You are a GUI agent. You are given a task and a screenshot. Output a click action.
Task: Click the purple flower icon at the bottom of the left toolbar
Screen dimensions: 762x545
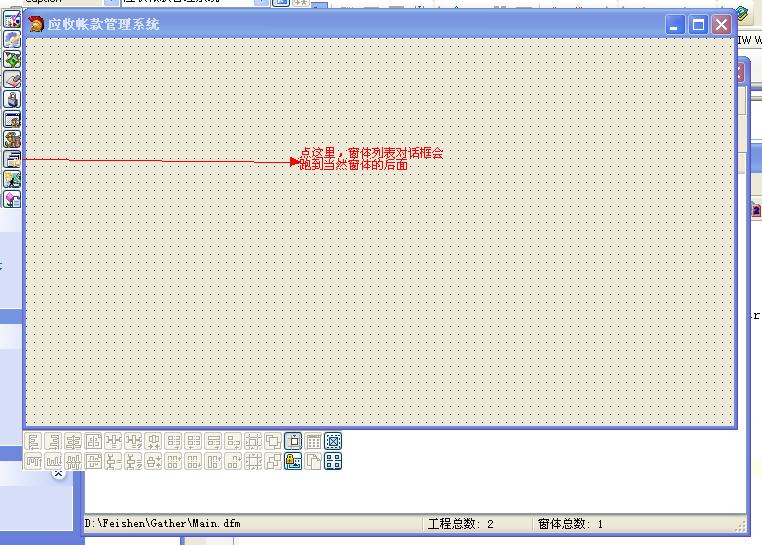[x=12, y=199]
